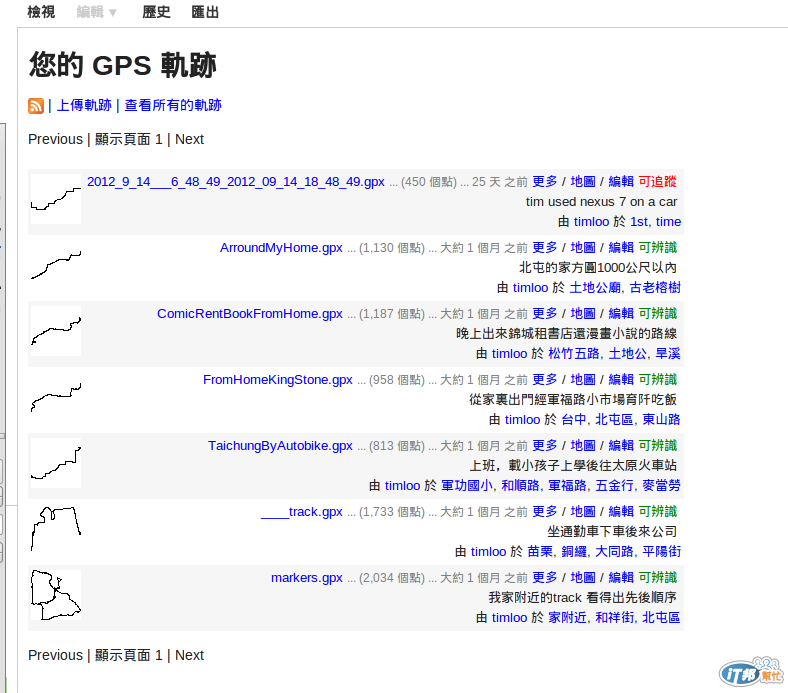This screenshot has height=693, width=788.
Task: Click 編輯 for ComicRentBookFromHome.gpx
Action: (x=621, y=314)
